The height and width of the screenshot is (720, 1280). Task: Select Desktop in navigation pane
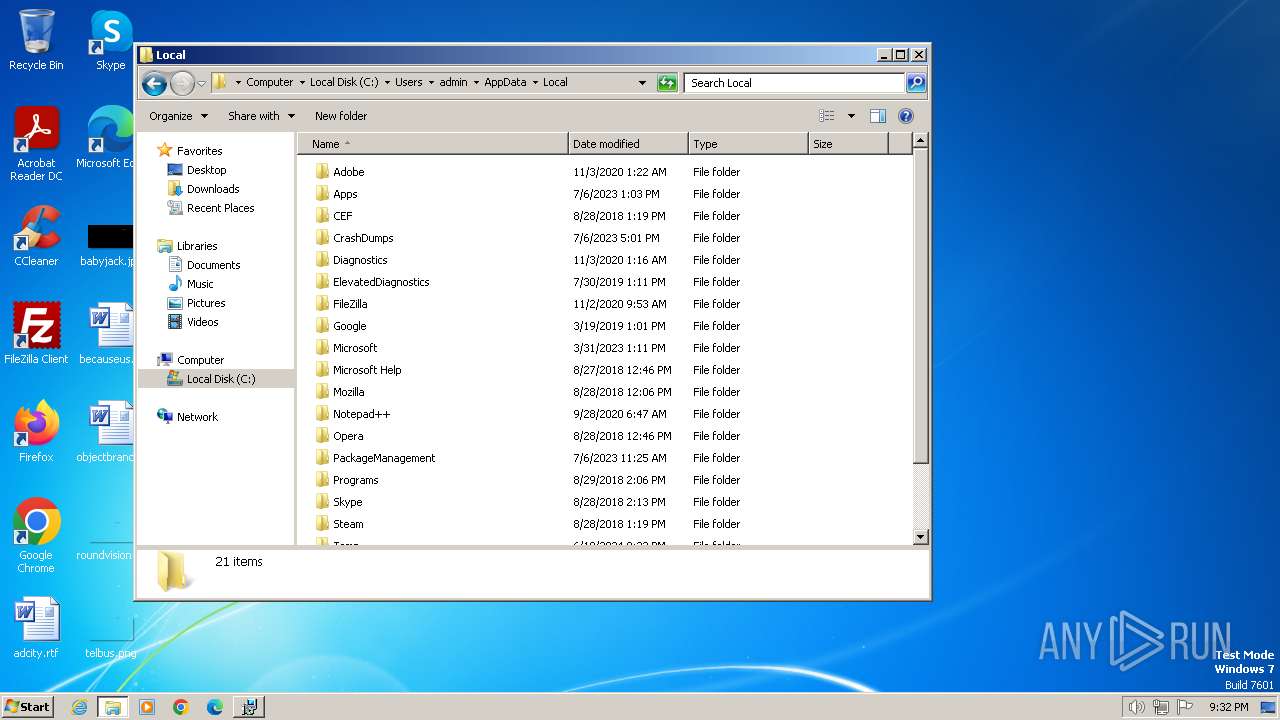pyautogui.click(x=206, y=170)
